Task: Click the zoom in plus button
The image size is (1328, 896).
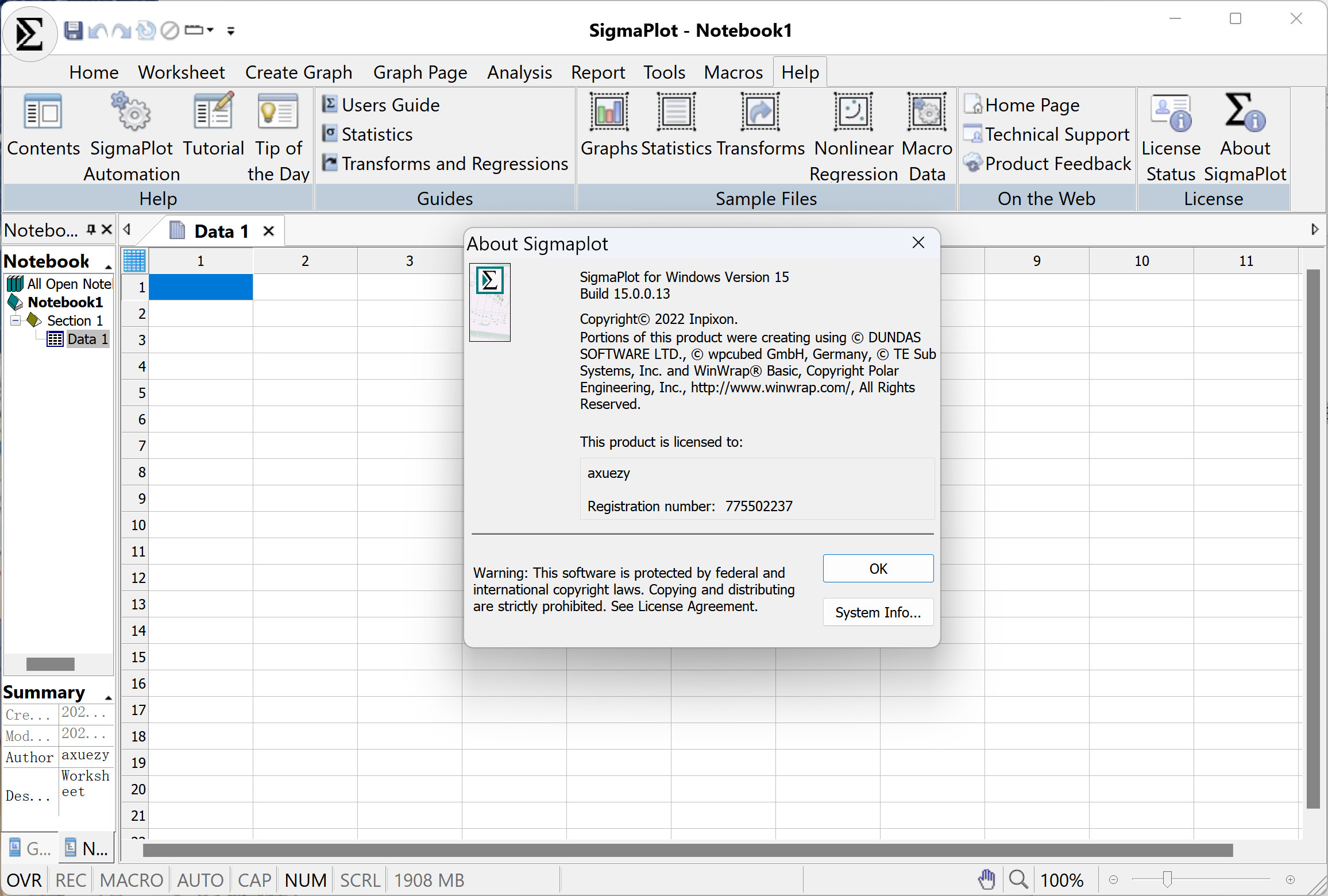Action: [x=1291, y=880]
